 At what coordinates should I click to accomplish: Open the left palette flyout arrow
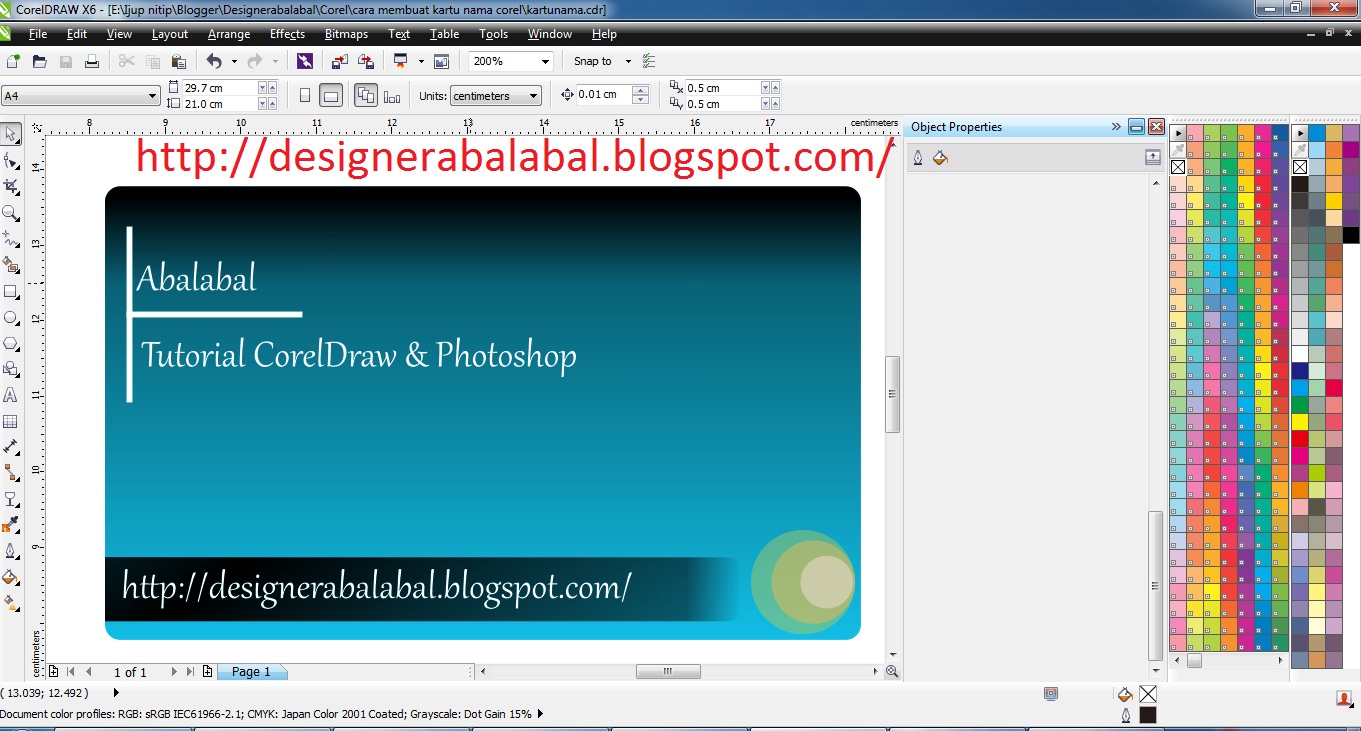pyautogui.click(x=1178, y=133)
